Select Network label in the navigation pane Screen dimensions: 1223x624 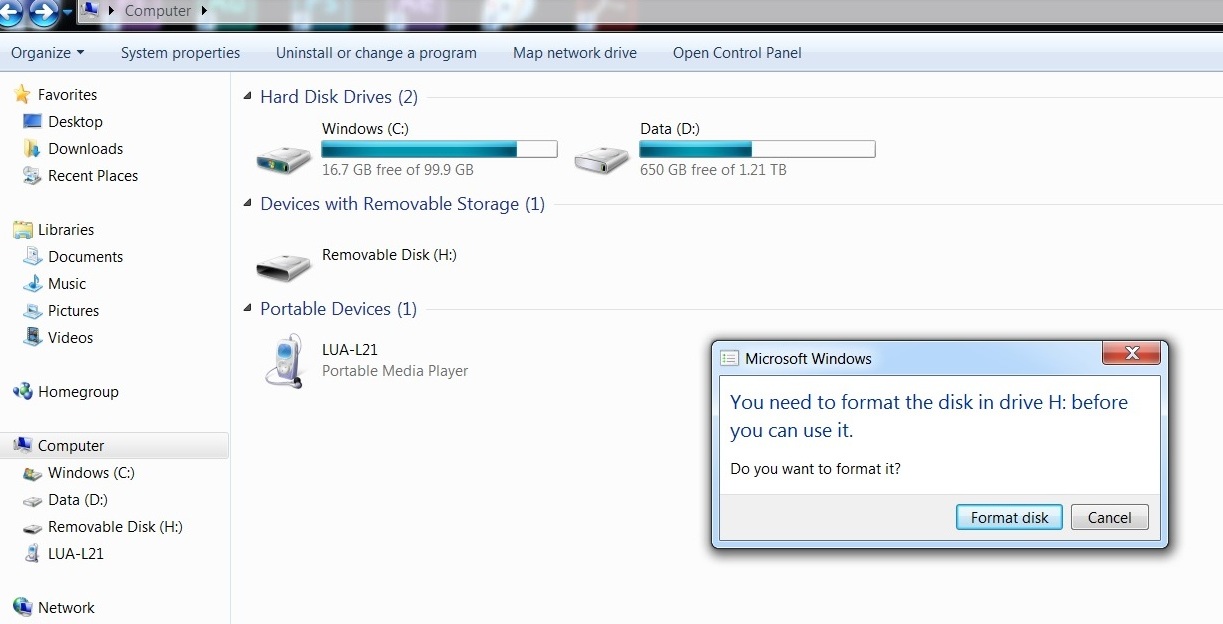(66, 608)
